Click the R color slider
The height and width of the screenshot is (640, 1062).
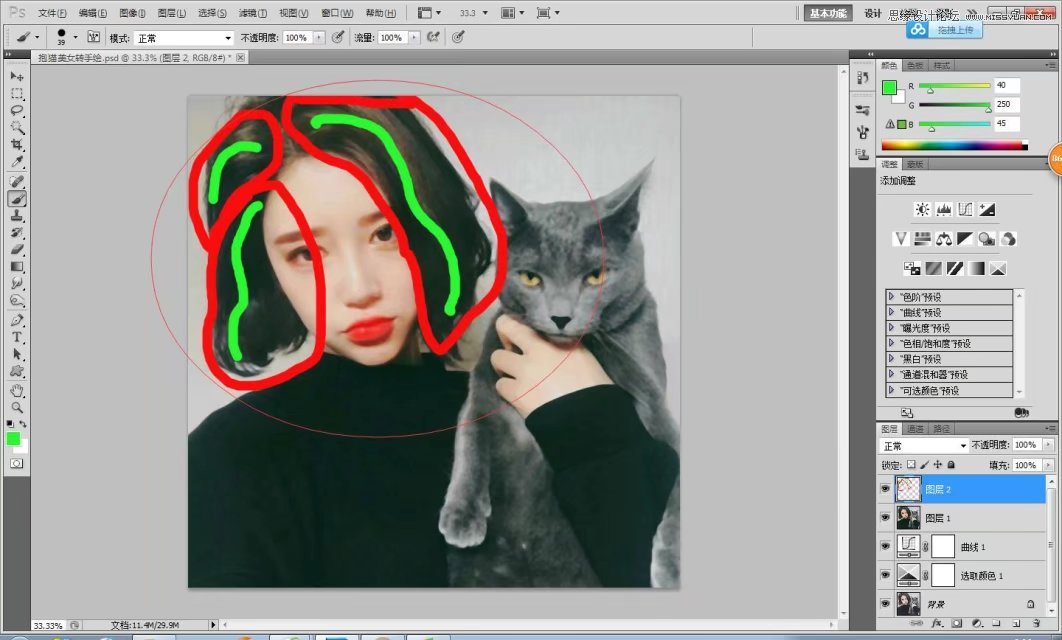pos(954,85)
